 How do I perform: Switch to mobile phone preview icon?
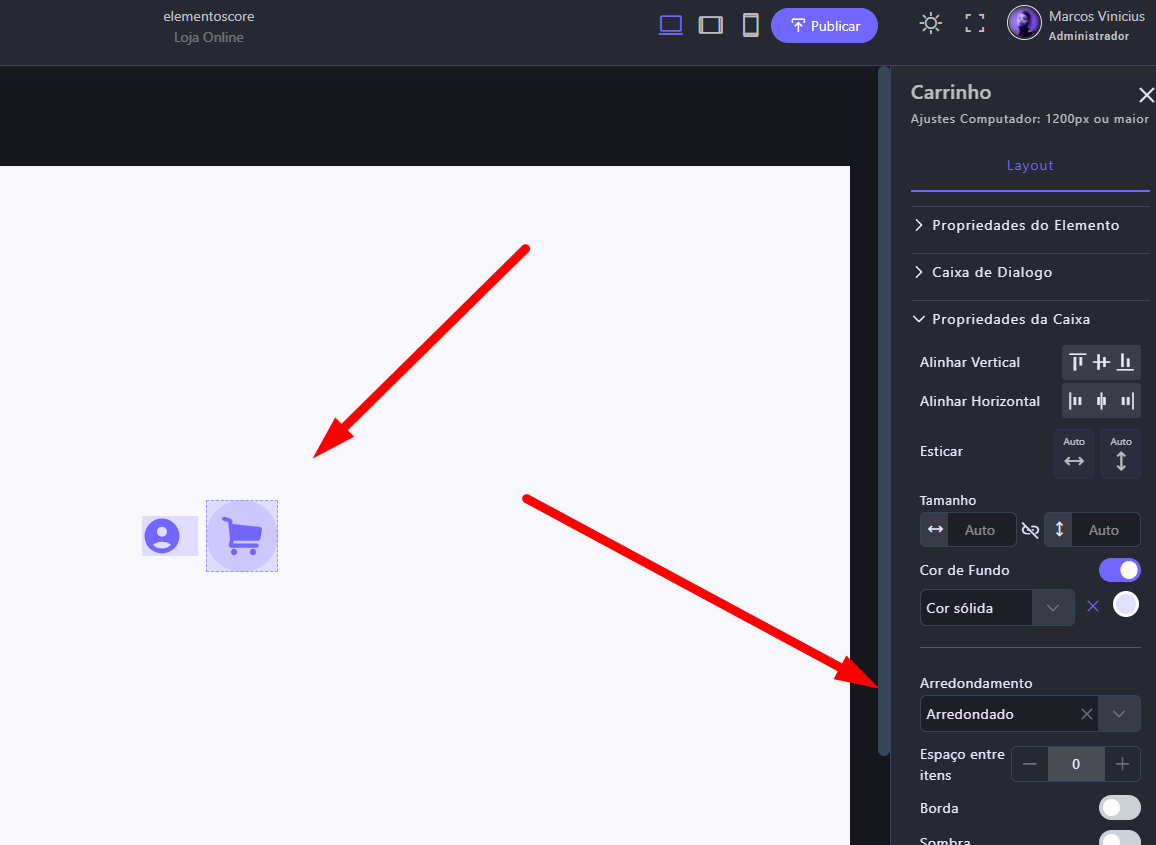pyautogui.click(x=750, y=25)
